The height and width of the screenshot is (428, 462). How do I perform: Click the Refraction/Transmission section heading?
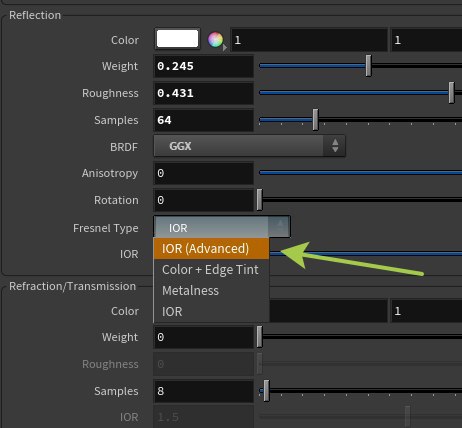click(72, 286)
